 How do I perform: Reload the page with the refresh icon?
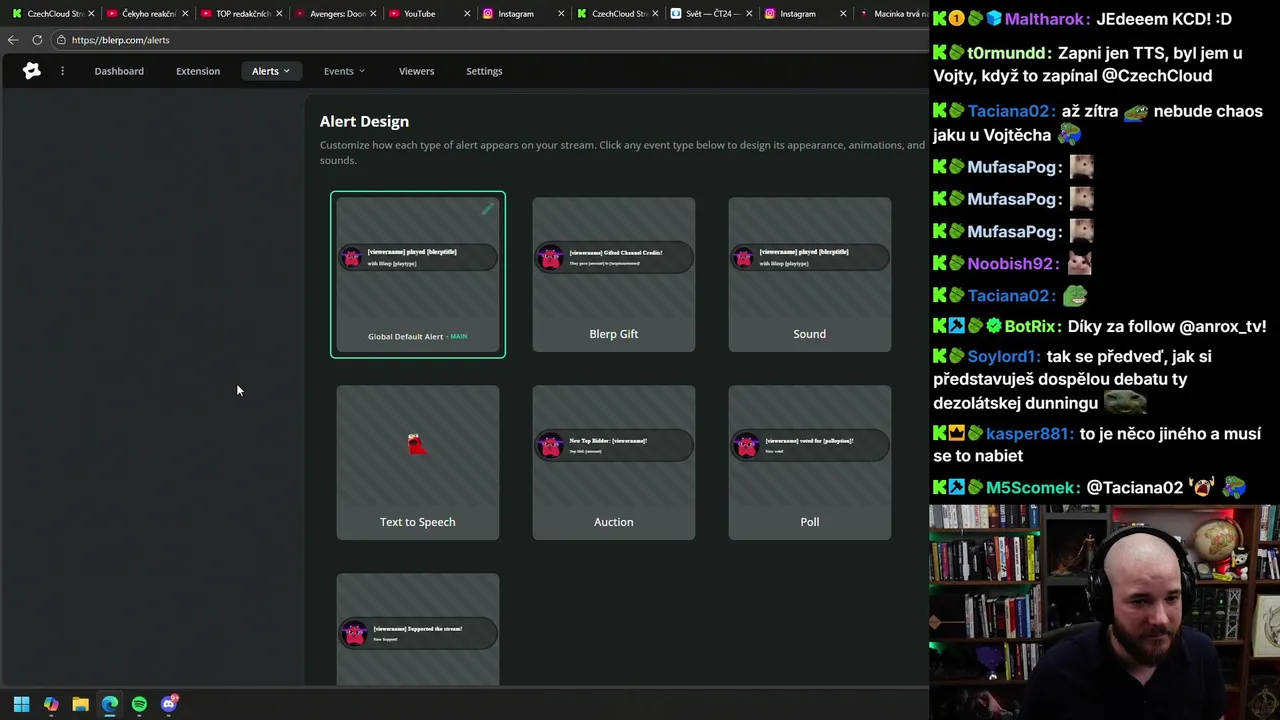pos(37,40)
